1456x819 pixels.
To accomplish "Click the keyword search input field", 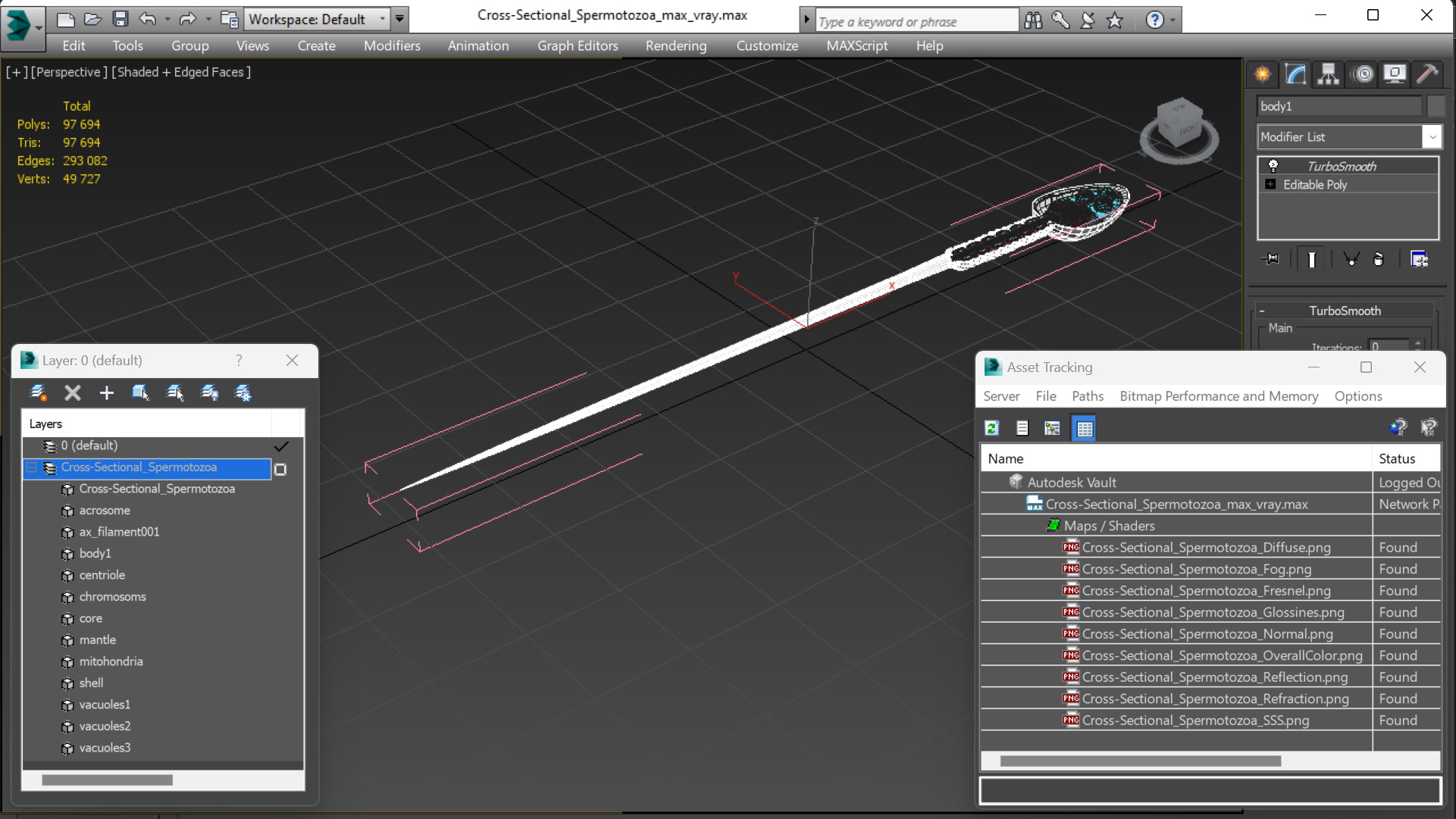I will point(916,21).
